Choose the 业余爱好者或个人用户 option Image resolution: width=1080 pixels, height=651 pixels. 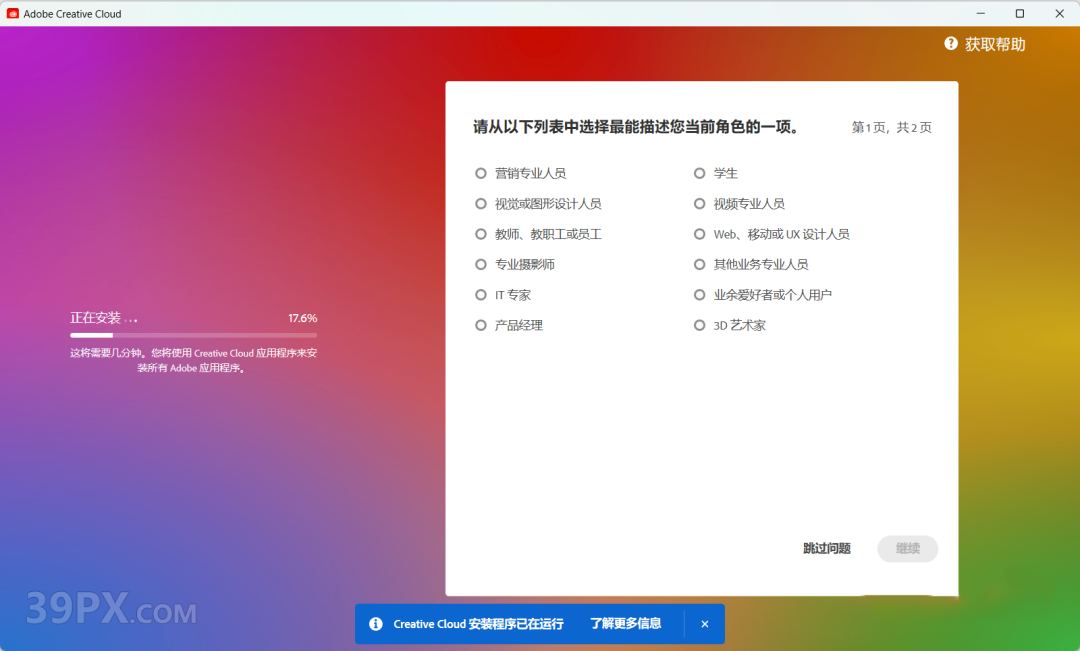tap(699, 295)
